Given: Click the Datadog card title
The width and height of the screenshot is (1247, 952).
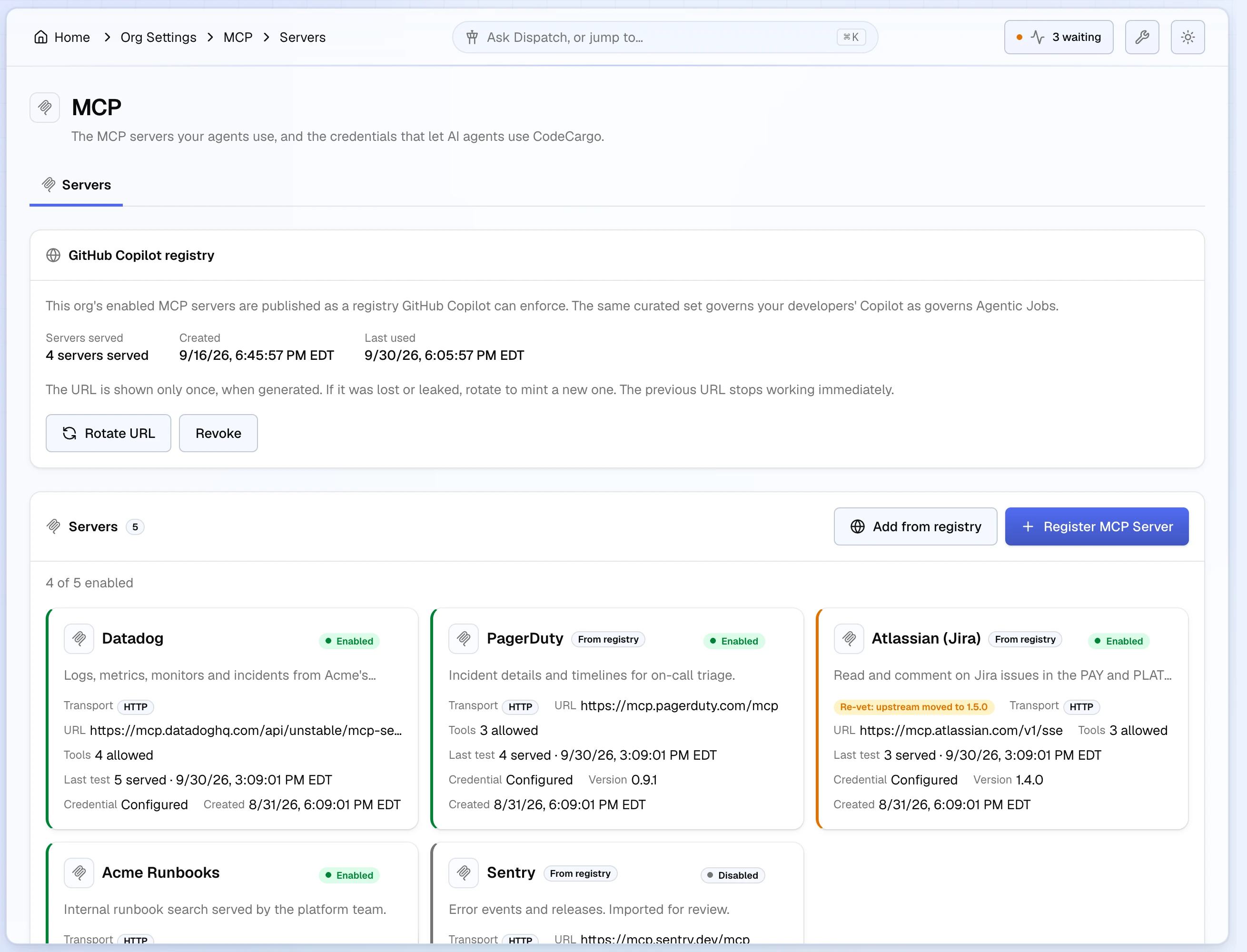Looking at the screenshot, I should coord(133,639).
